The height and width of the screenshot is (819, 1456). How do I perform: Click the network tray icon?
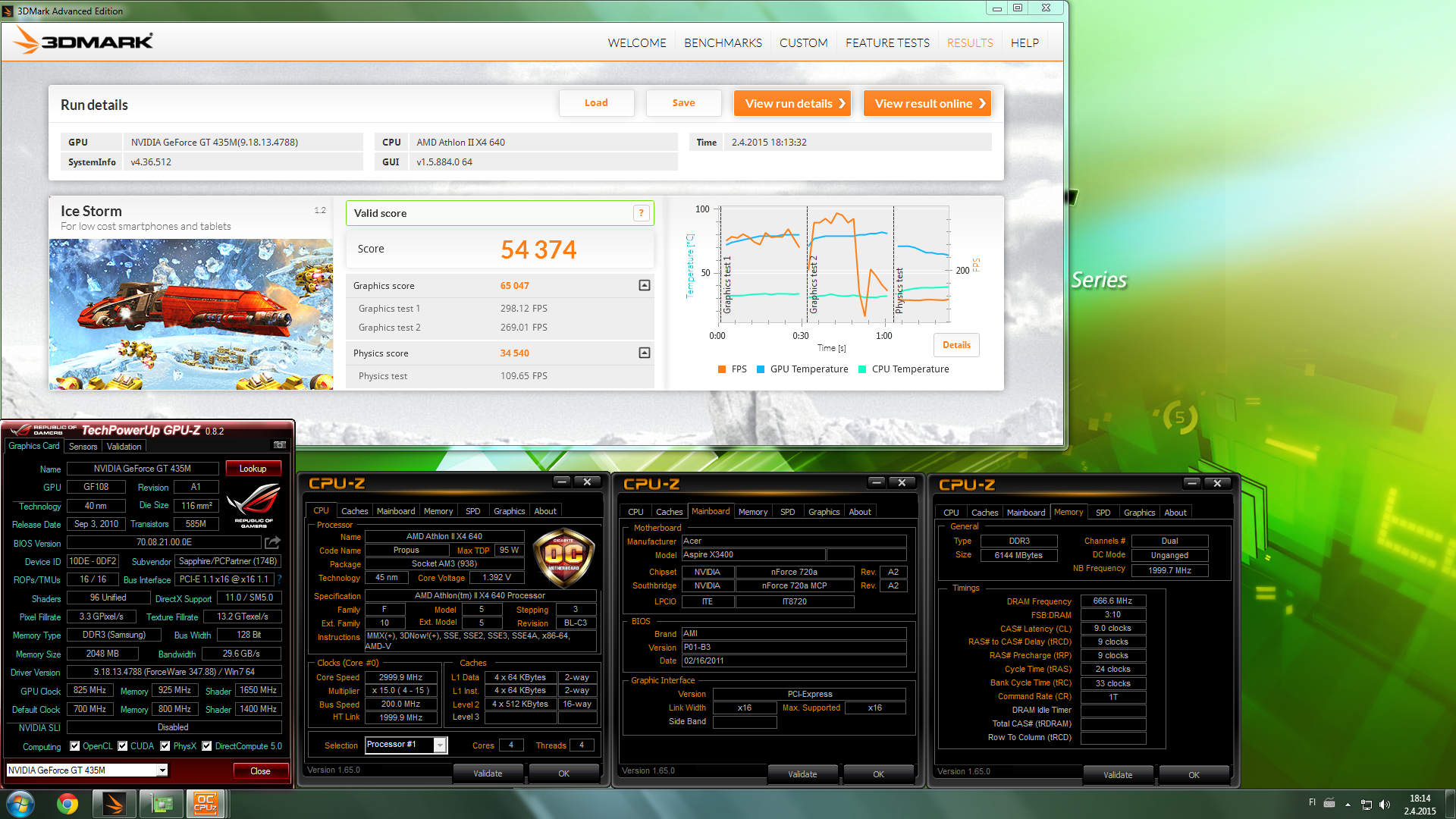coord(1366,804)
